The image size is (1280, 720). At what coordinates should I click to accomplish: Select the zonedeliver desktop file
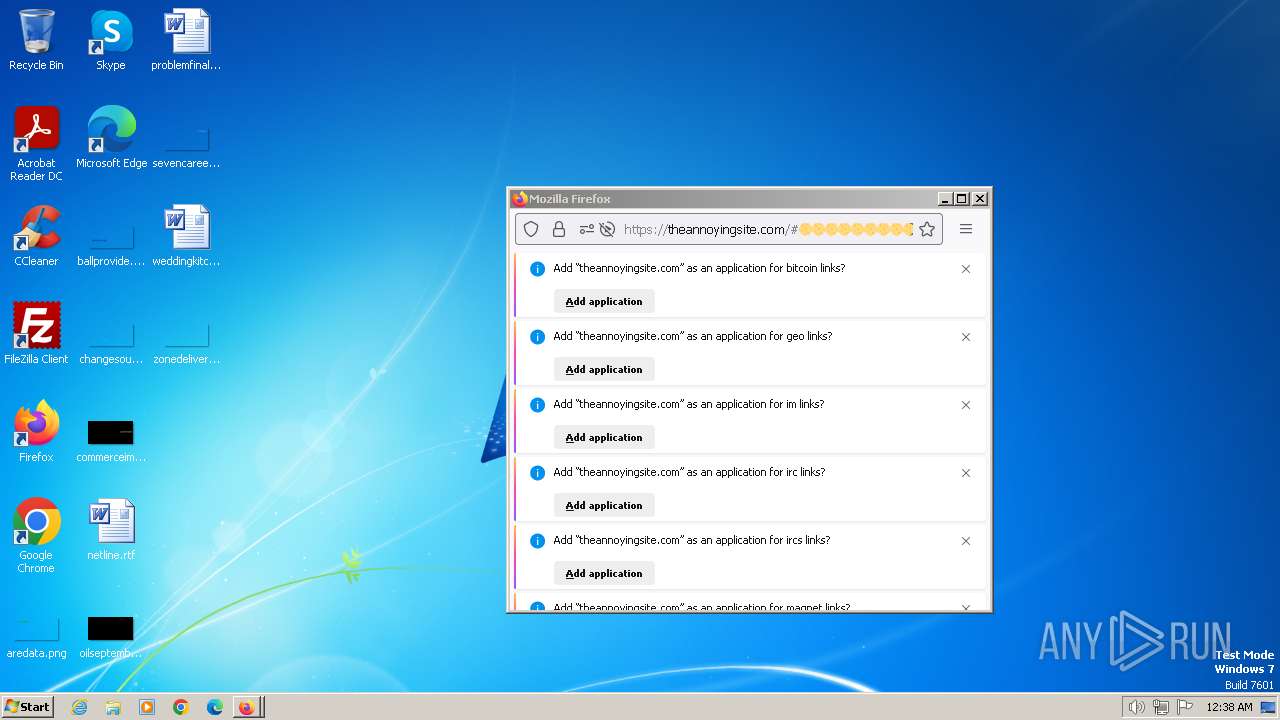click(x=186, y=342)
